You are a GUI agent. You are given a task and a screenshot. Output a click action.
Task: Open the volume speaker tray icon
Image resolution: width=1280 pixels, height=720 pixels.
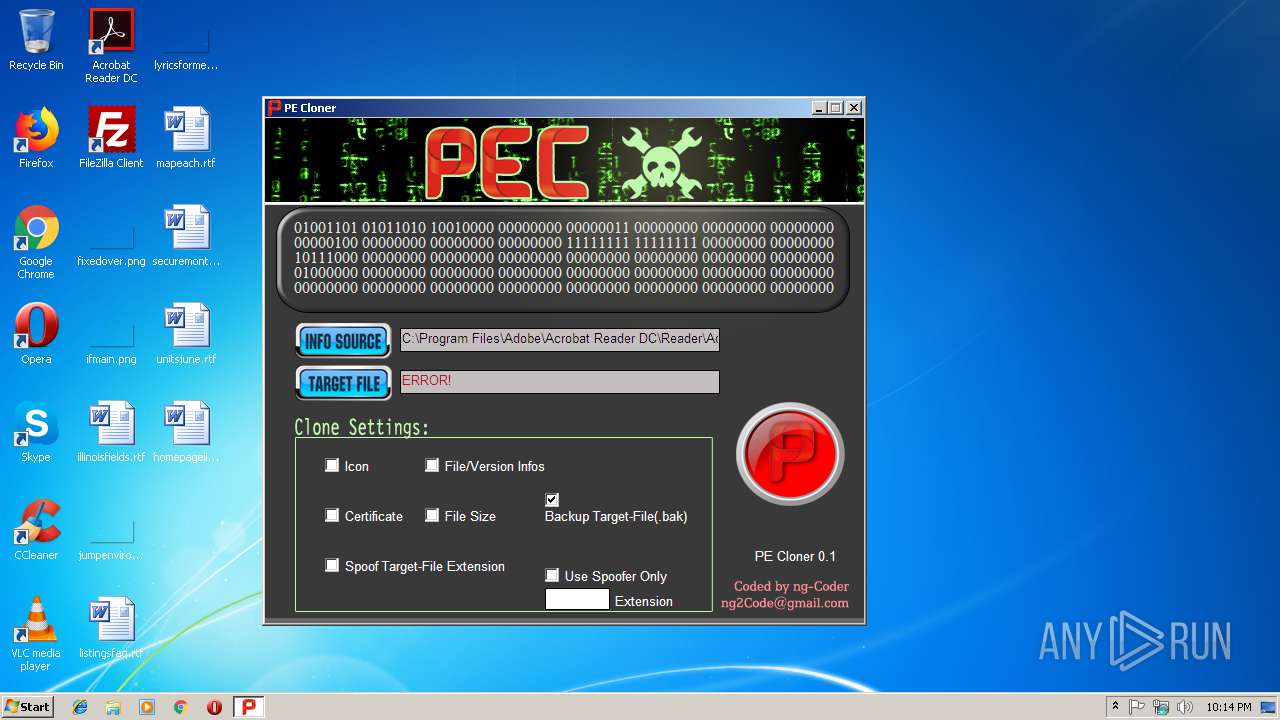tap(1185, 707)
